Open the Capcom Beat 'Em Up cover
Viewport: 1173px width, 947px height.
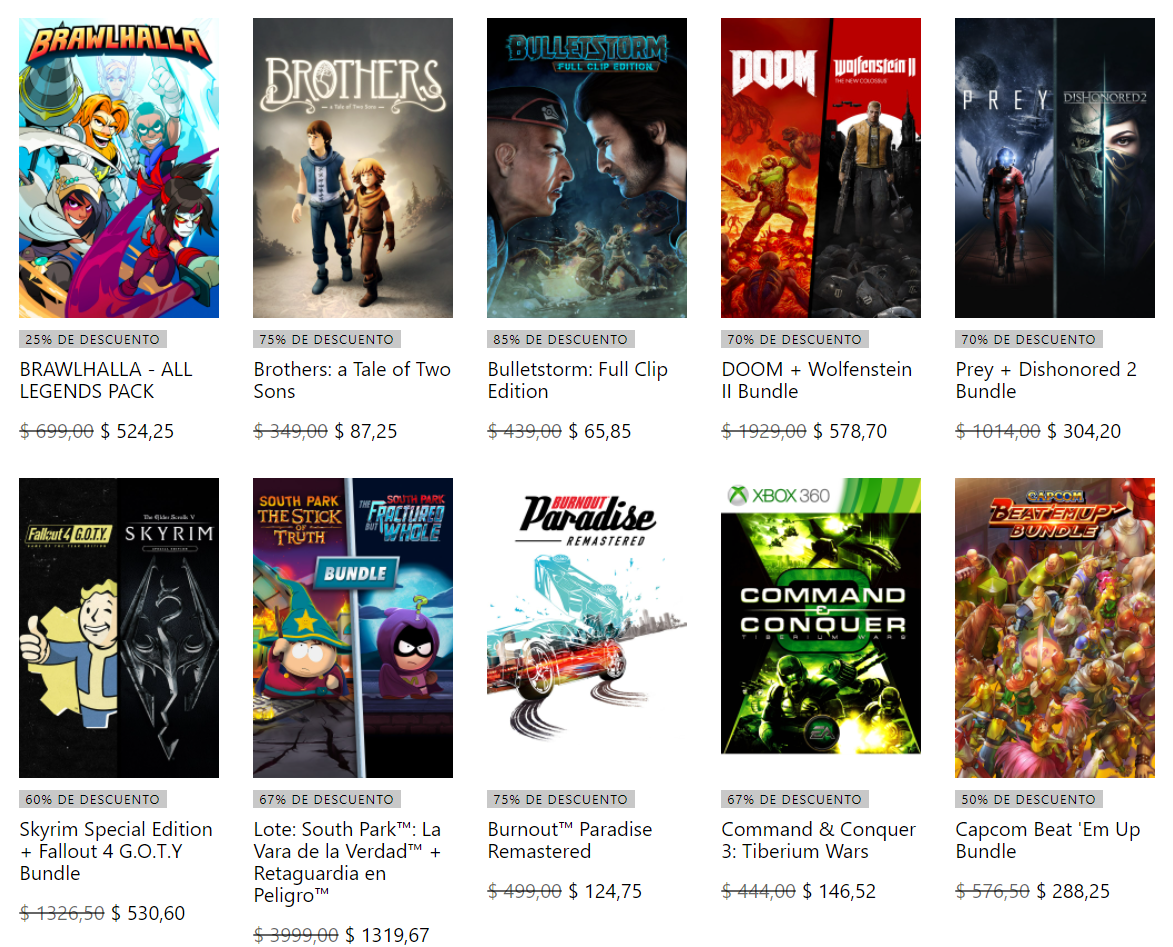pyautogui.click(x=1055, y=628)
